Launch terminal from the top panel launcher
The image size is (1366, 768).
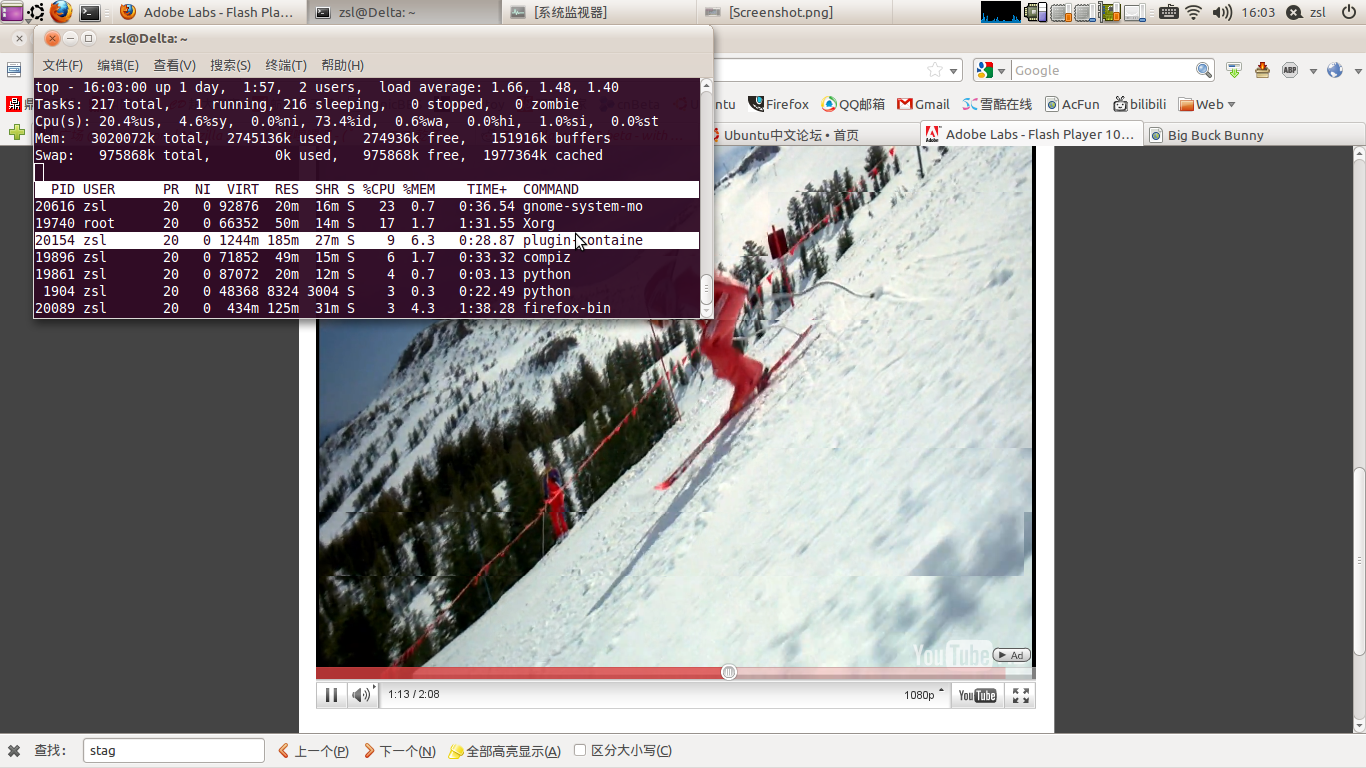pos(90,12)
